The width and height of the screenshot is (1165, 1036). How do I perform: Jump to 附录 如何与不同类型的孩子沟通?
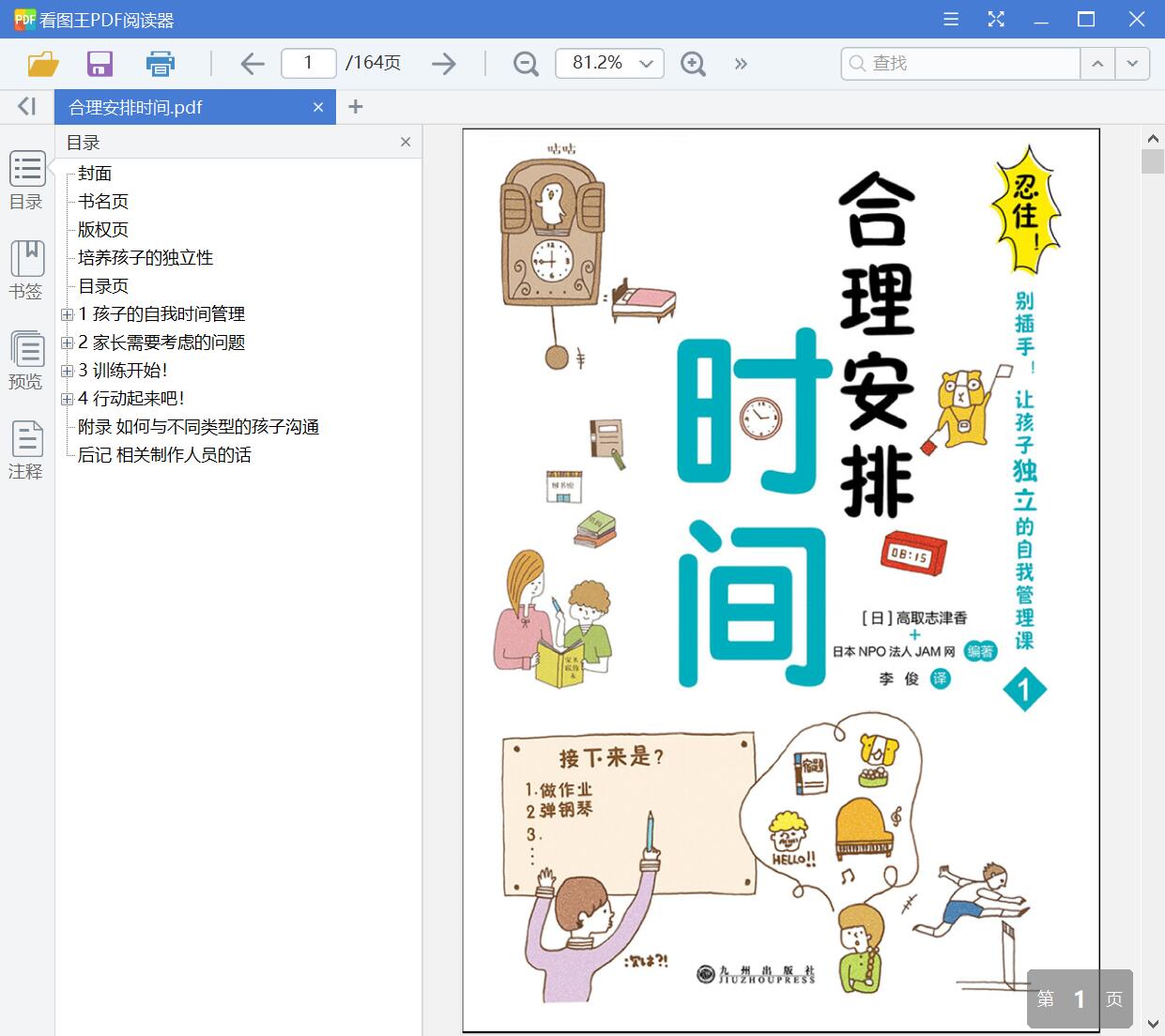click(198, 427)
